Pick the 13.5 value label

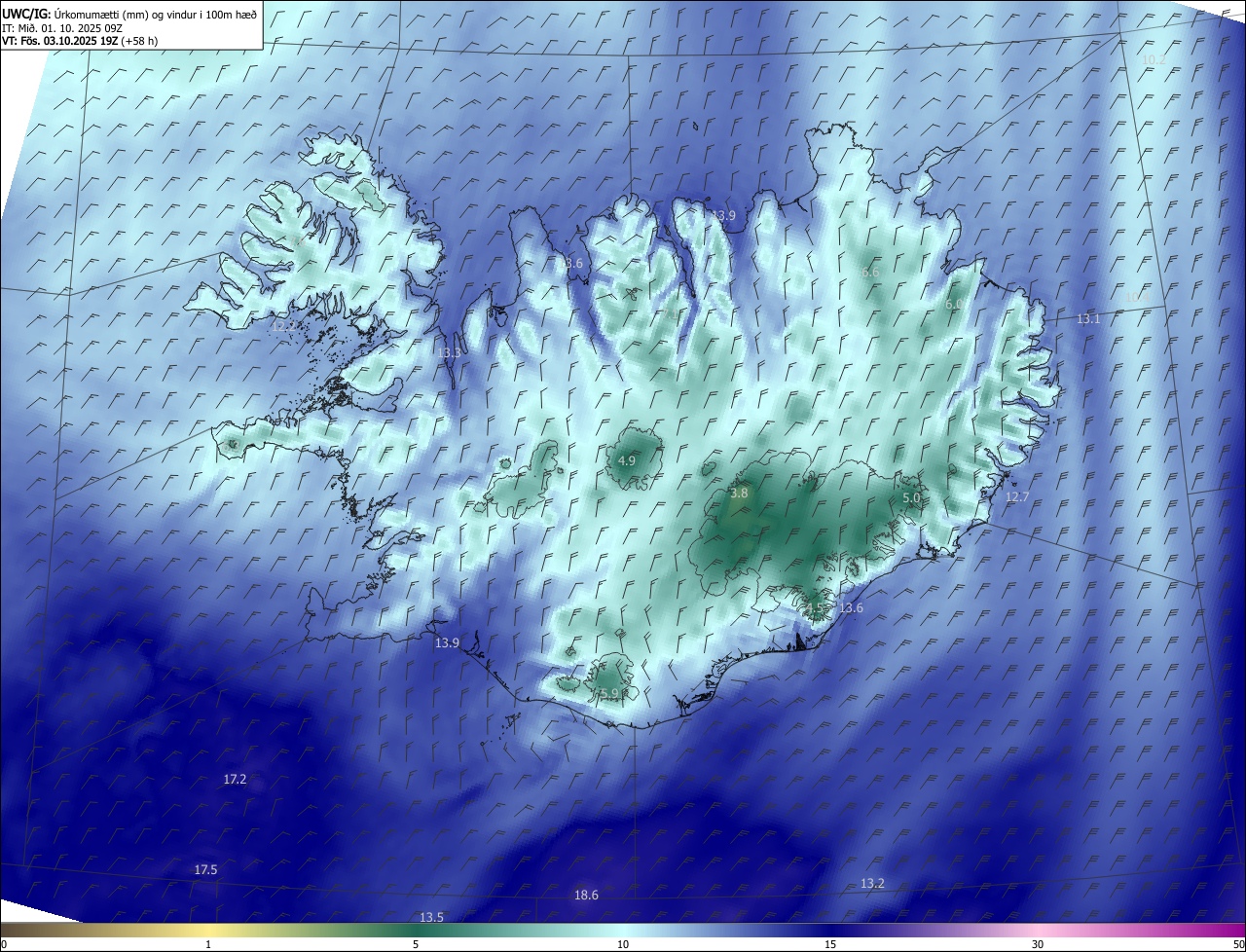pyautogui.click(x=431, y=918)
